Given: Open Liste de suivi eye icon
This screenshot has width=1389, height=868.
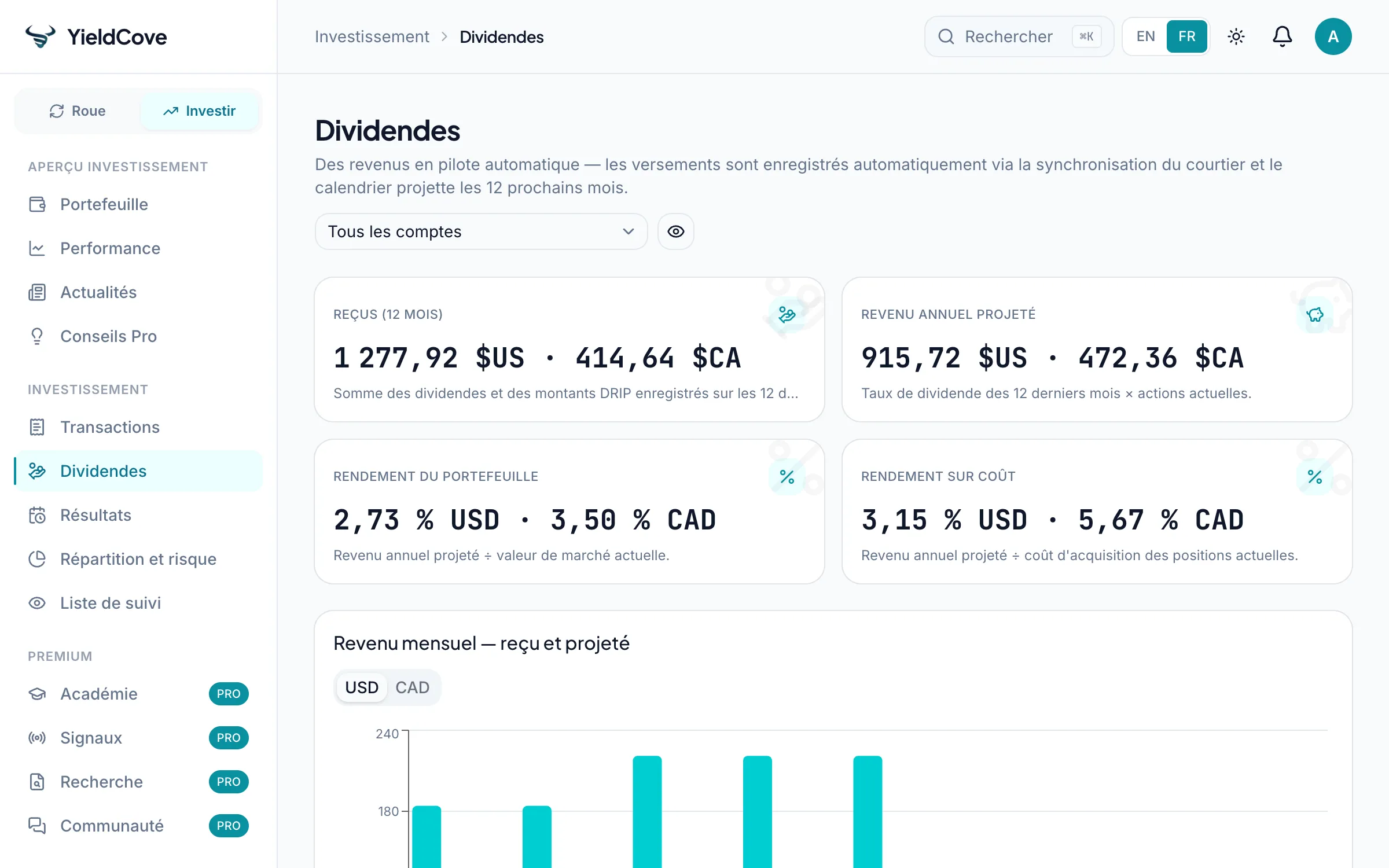Looking at the screenshot, I should click(x=37, y=603).
